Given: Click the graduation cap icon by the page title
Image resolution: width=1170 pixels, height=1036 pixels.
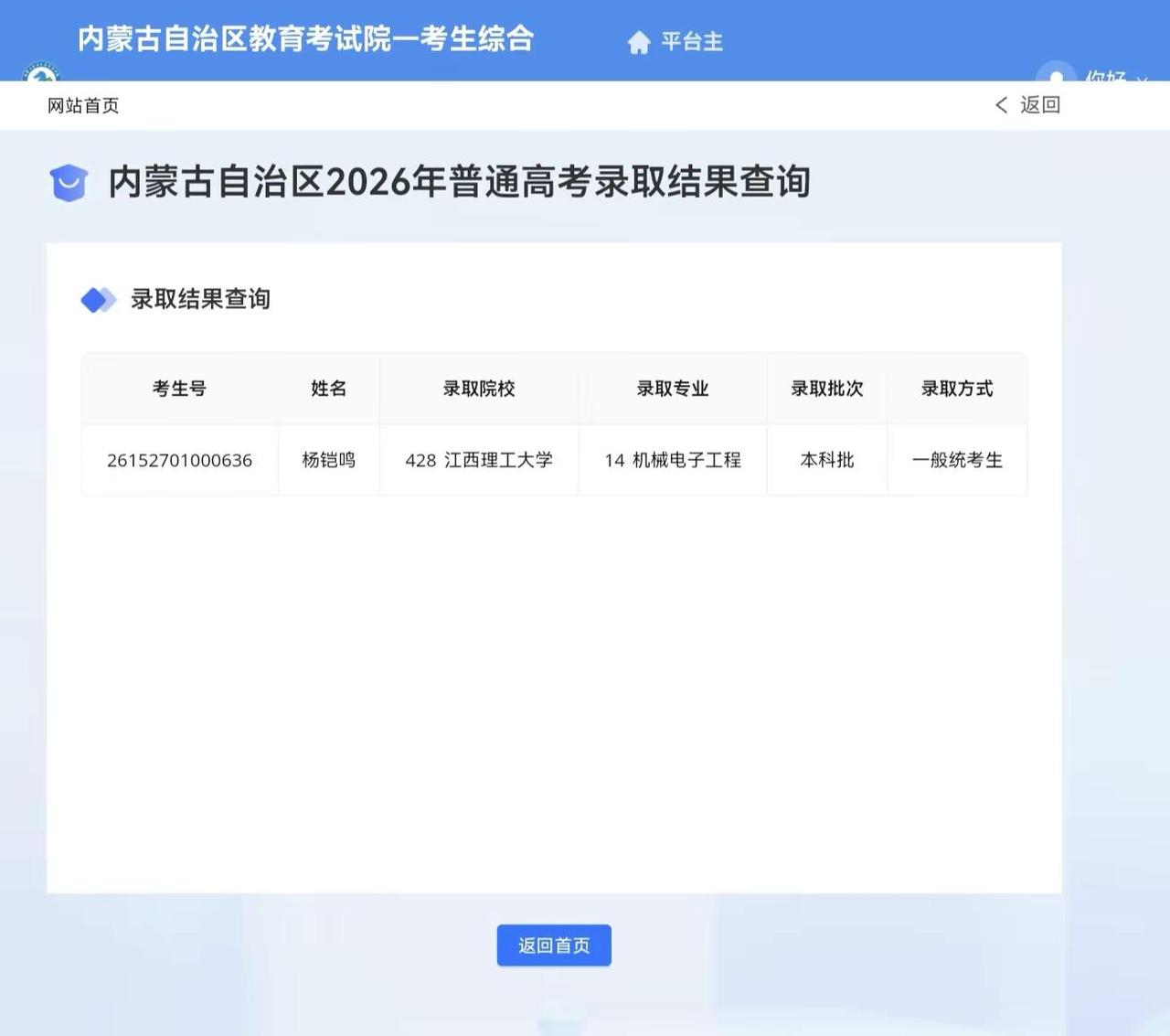Looking at the screenshot, I should pyautogui.click(x=69, y=183).
